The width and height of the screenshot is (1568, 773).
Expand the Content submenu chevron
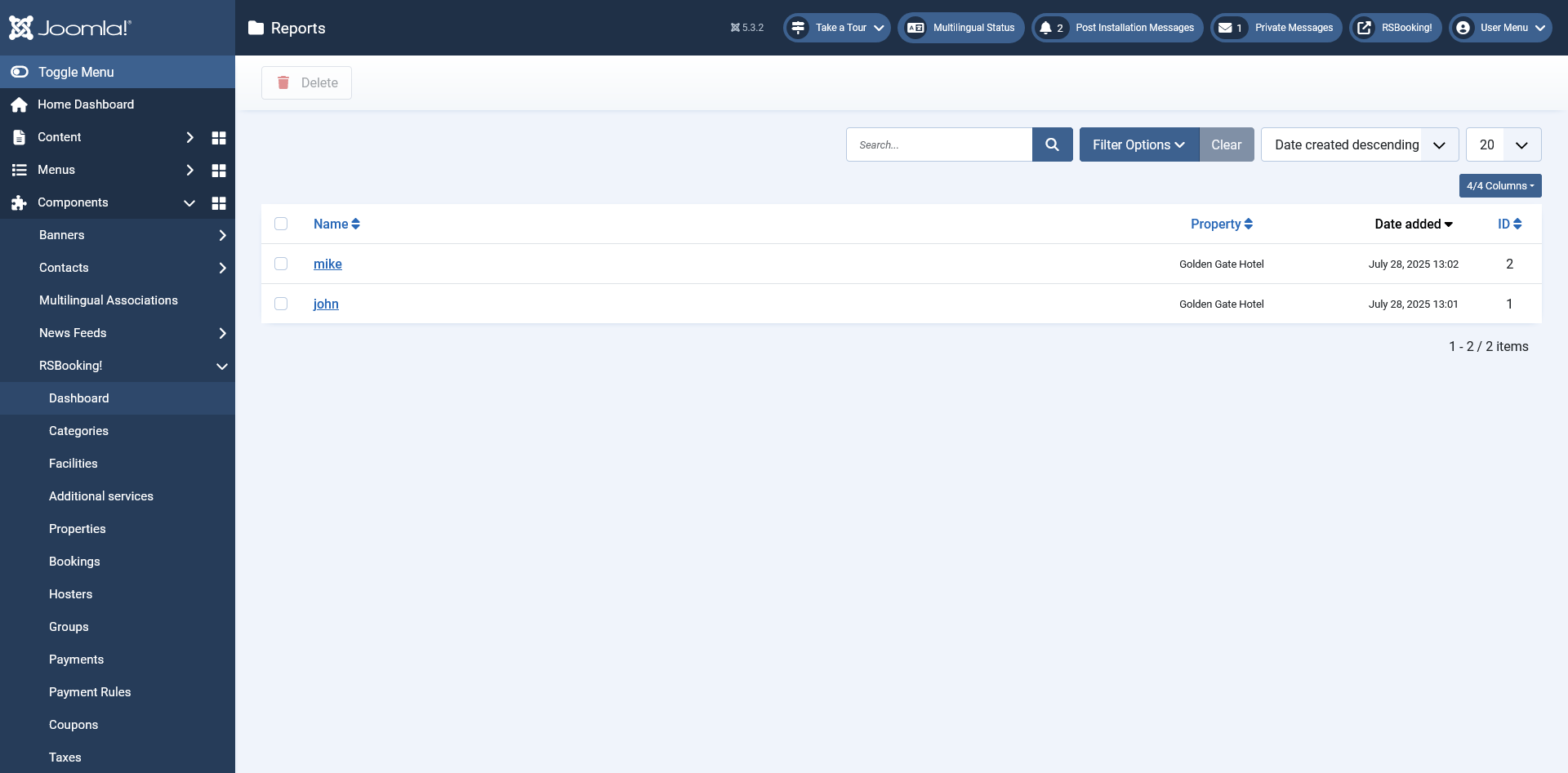189,137
